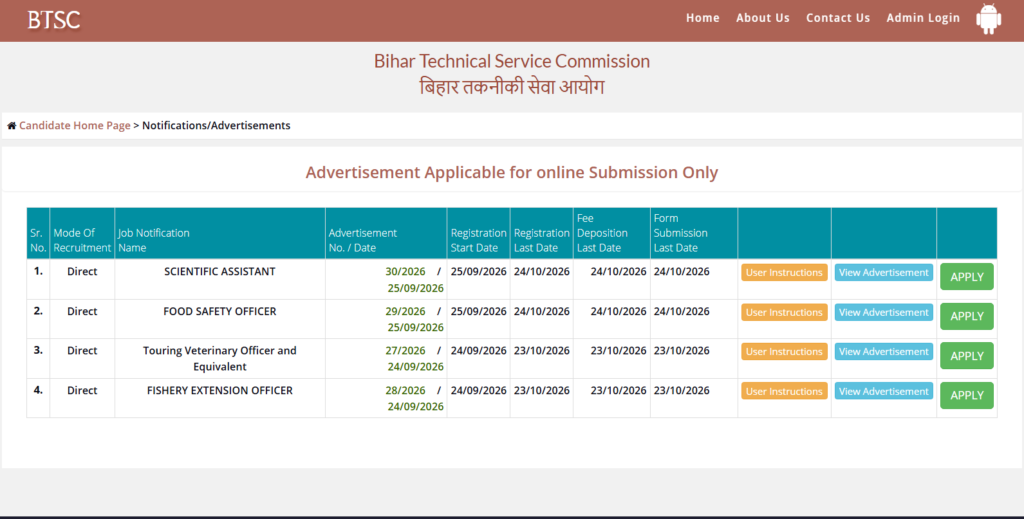The height and width of the screenshot is (519, 1024).
Task: Return to Candidate Home Page link
Action: click(74, 125)
